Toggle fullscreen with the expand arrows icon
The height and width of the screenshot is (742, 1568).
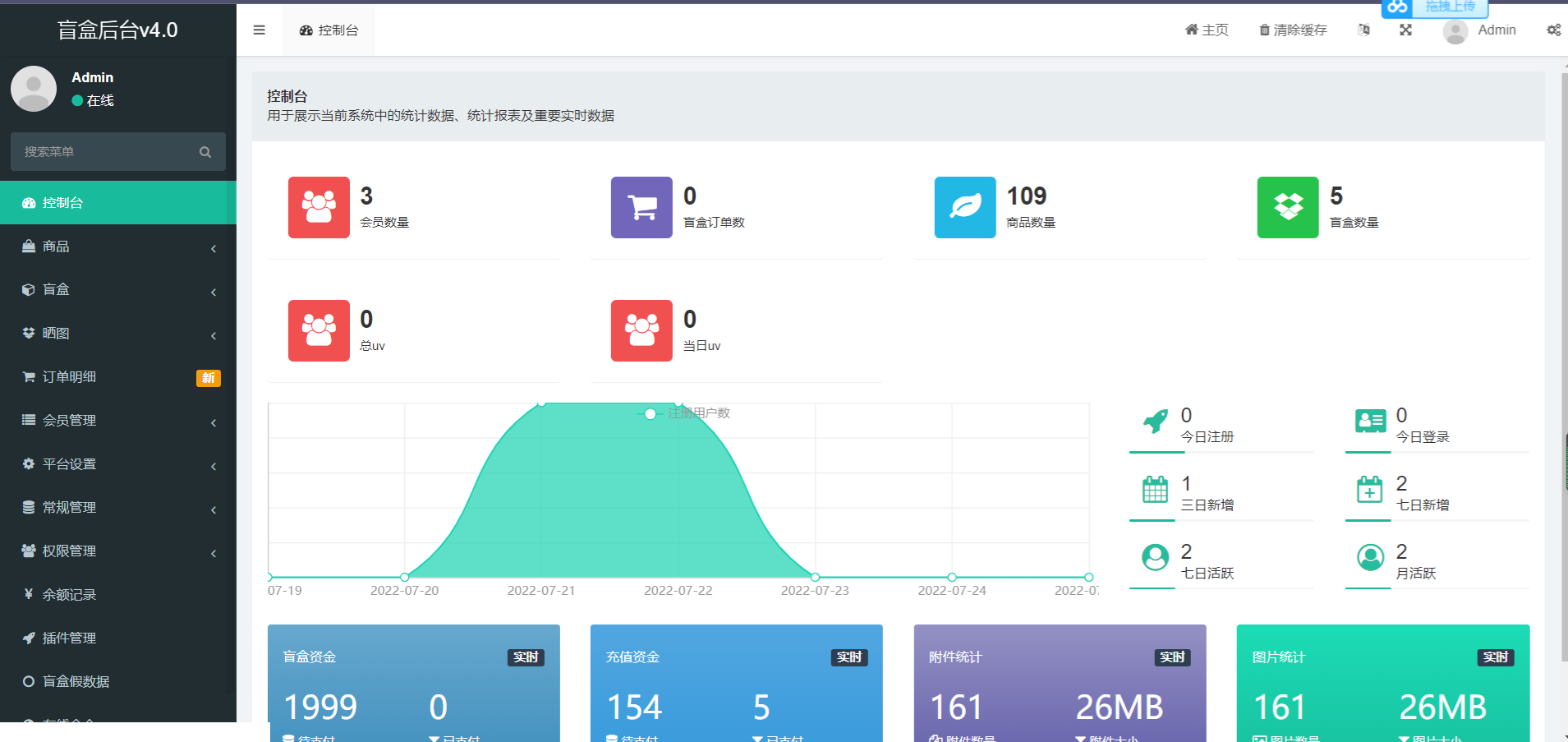click(x=1406, y=30)
